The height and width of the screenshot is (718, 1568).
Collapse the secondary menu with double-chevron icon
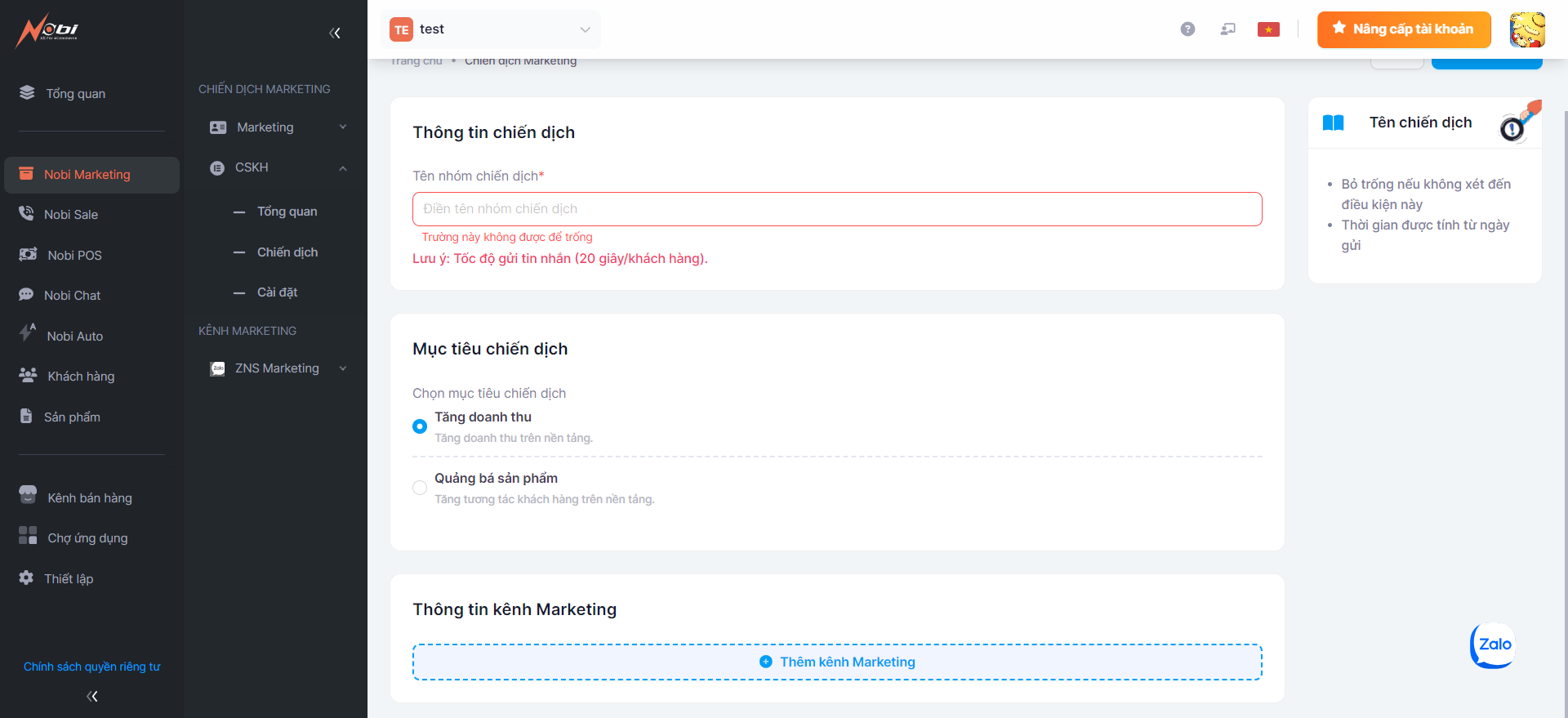(x=335, y=33)
